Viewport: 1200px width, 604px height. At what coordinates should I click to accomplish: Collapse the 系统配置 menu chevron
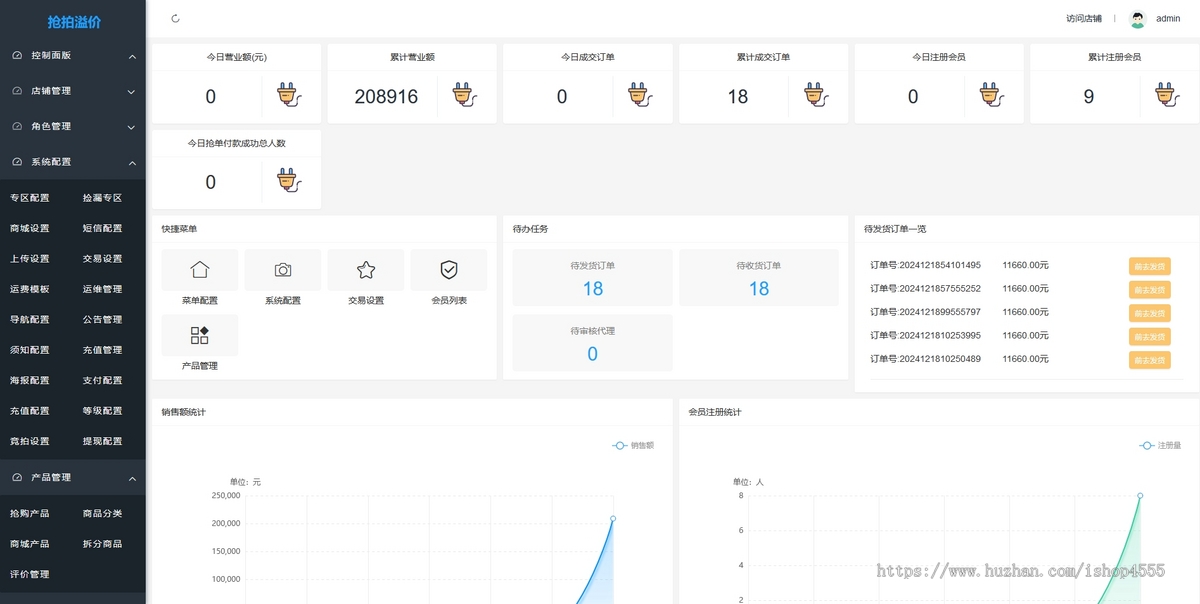coord(132,163)
